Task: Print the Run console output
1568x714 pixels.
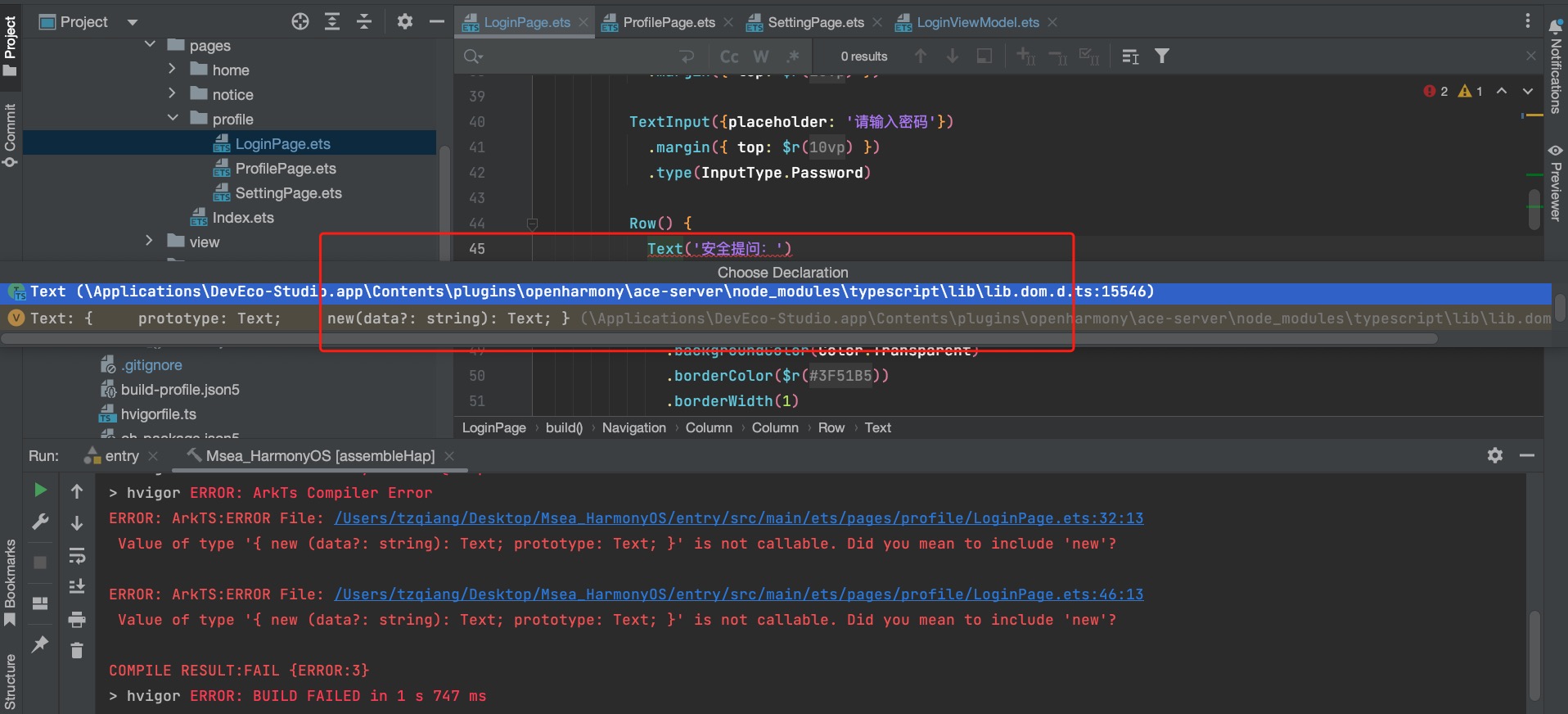Action: click(77, 619)
